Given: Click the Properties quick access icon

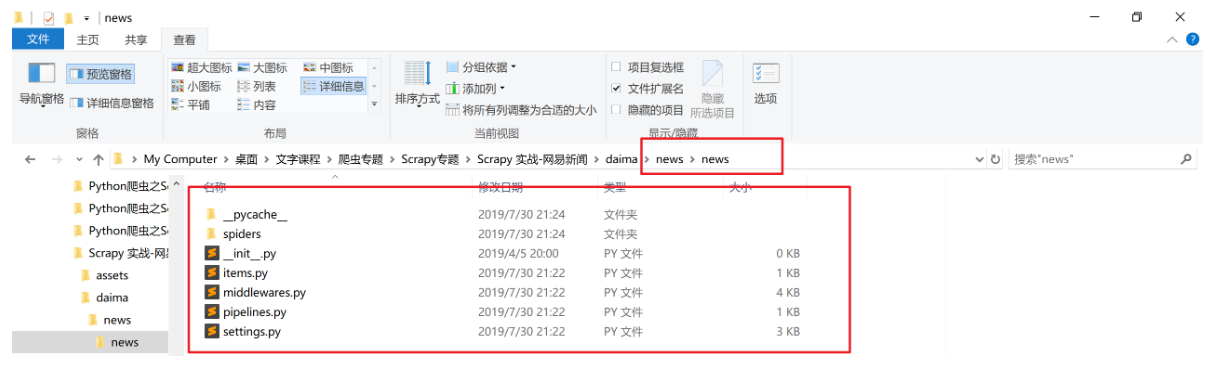Looking at the screenshot, I should 49,17.
